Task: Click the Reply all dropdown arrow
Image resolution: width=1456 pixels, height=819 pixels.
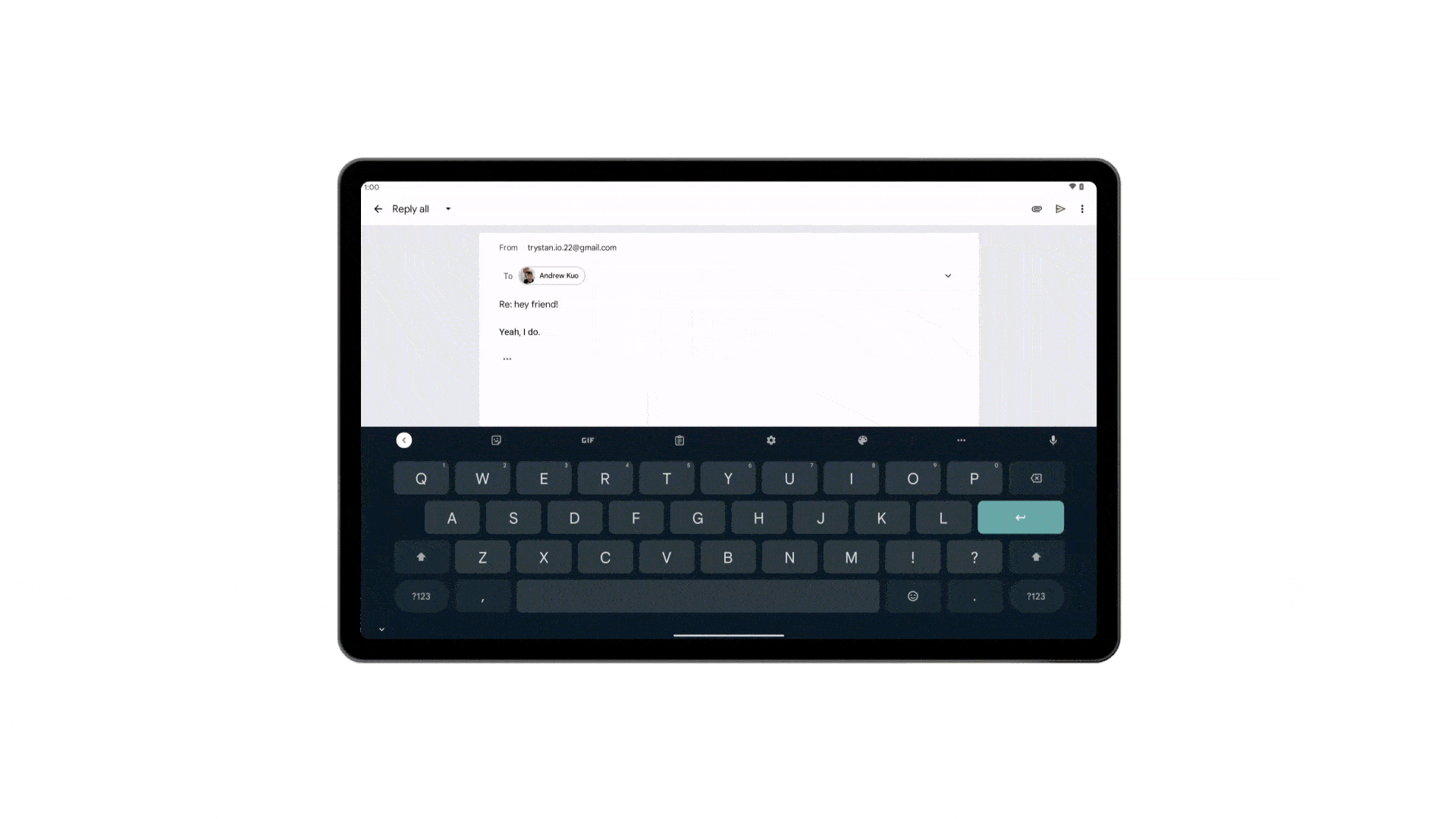Action: click(x=448, y=209)
